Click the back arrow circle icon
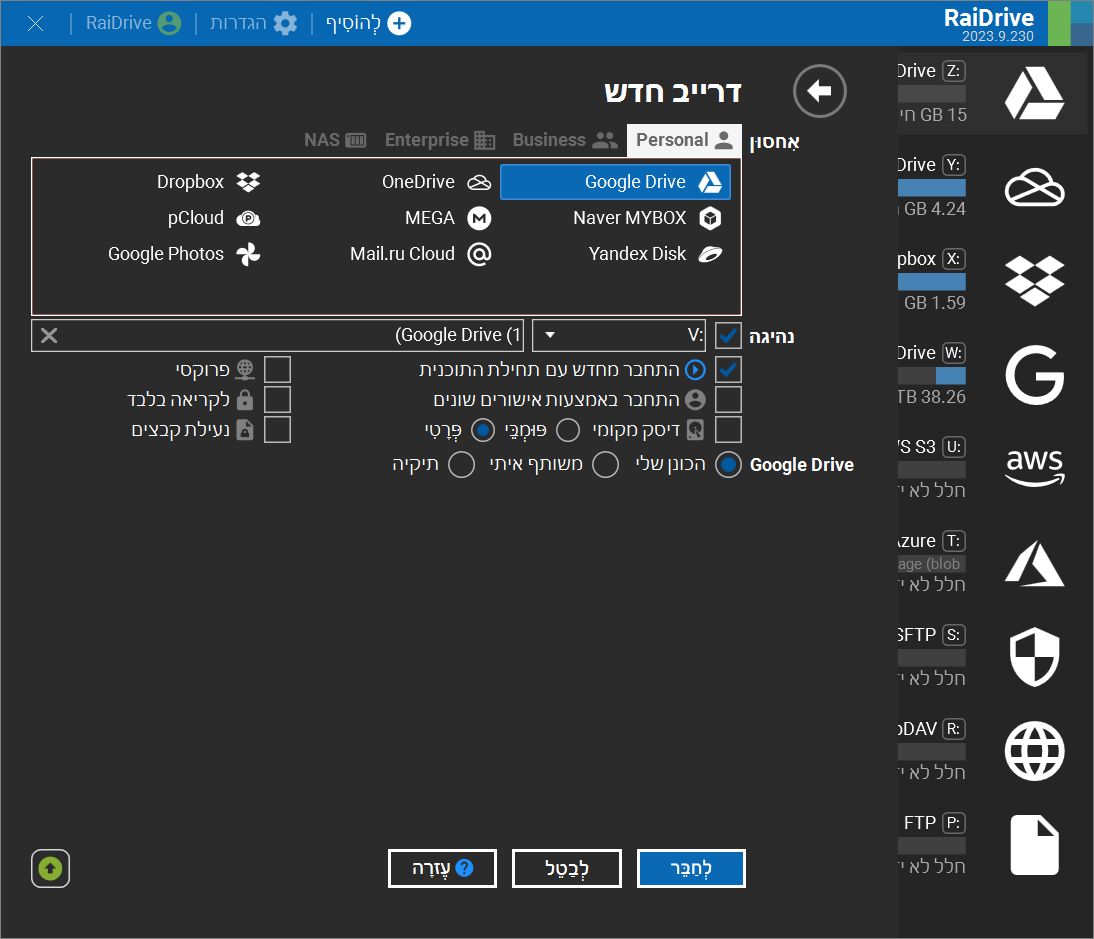The image size is (1094, 939). point(819,92)
